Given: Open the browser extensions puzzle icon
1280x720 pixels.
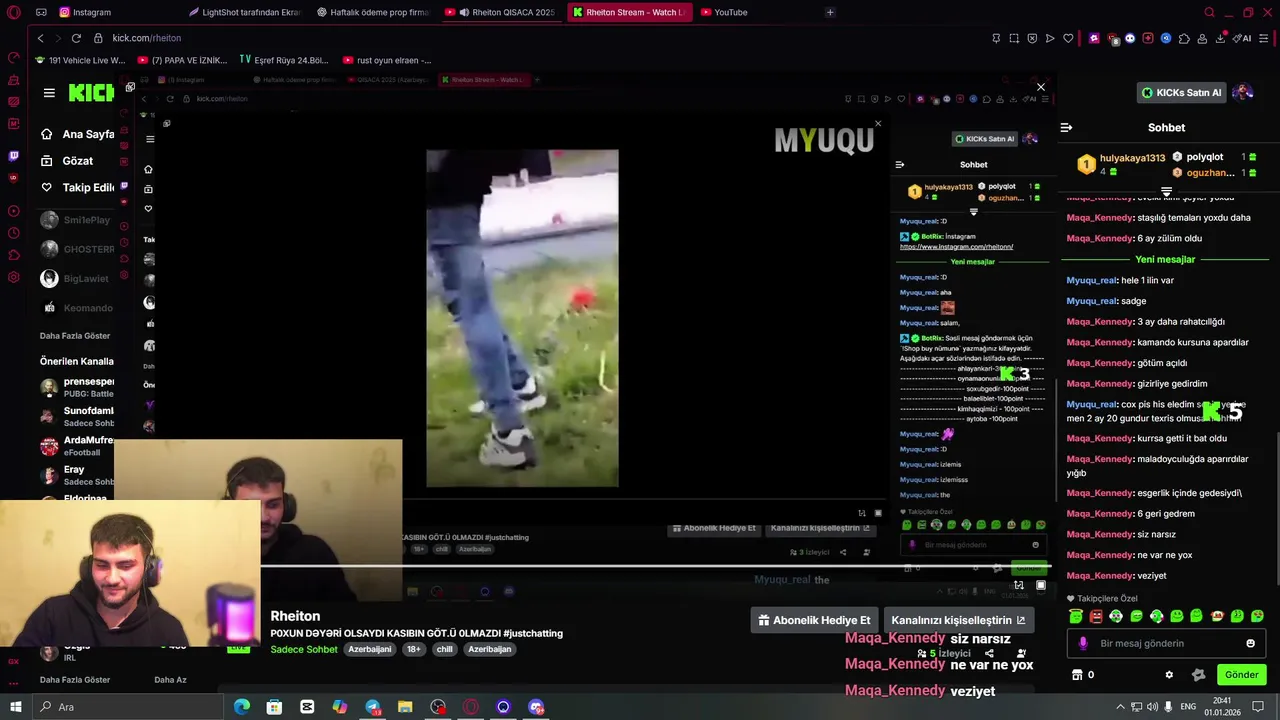Looking at the screenshot, I should pyautogui.click(x=1184, y=38).
